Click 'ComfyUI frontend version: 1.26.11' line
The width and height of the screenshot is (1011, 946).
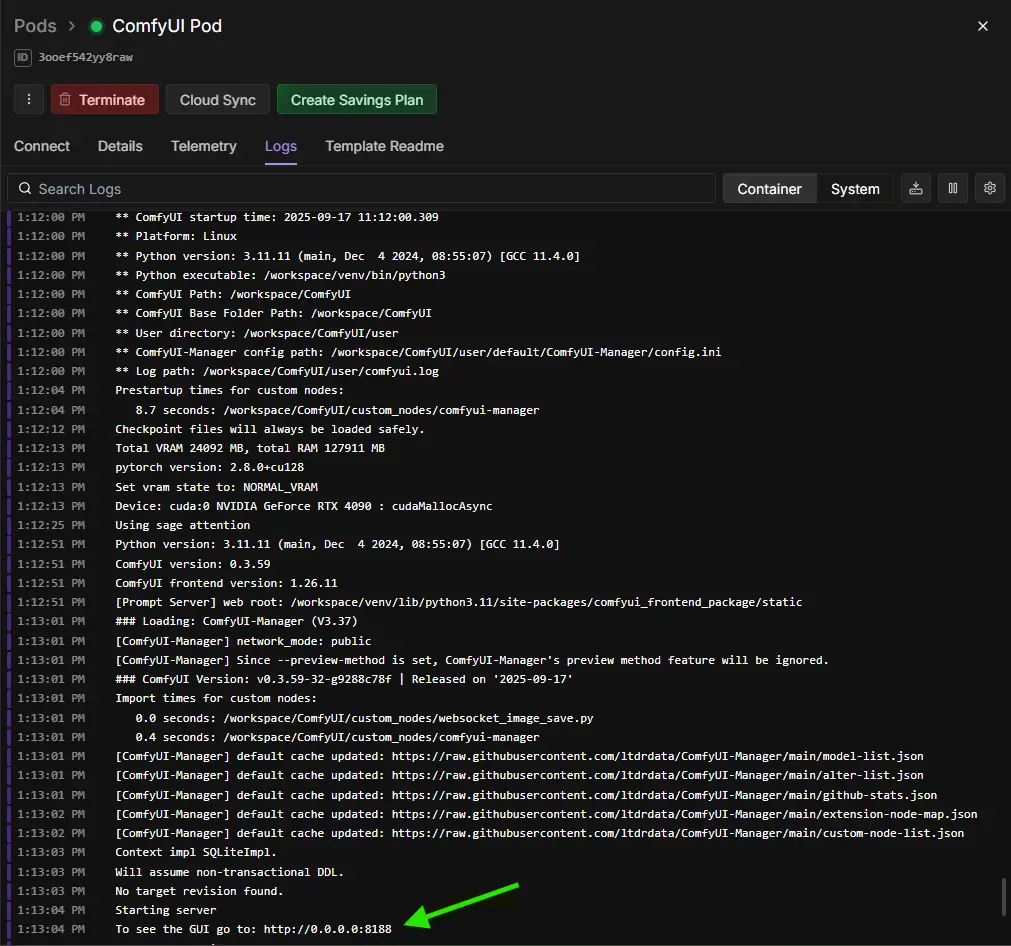coord(226,583)
